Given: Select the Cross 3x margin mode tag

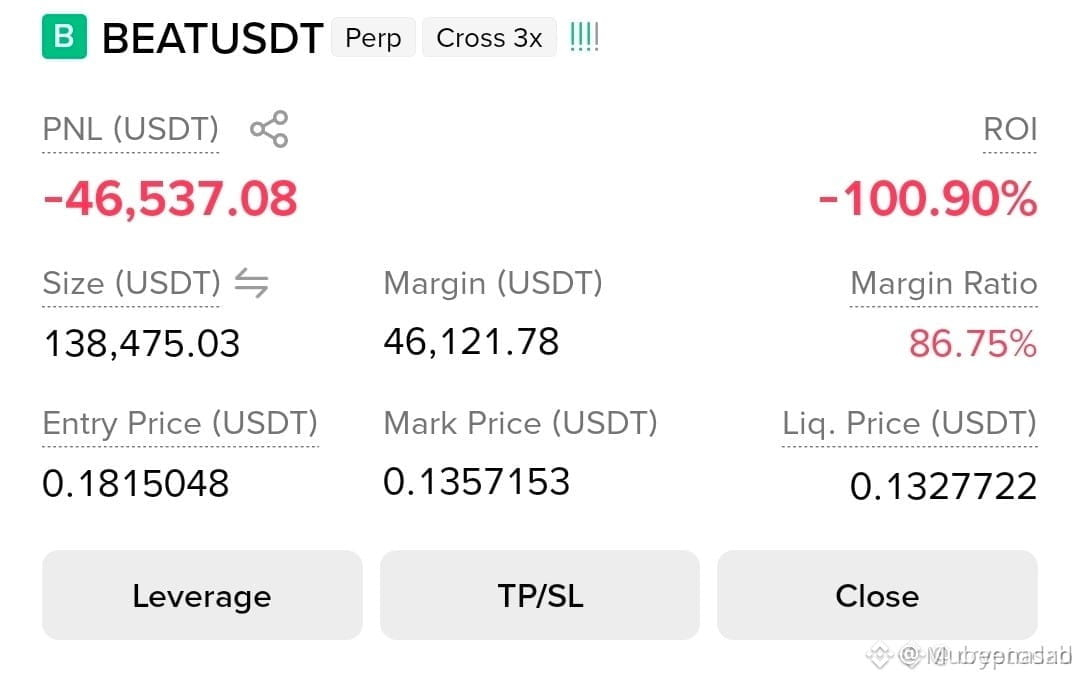Looking at the screenshot, I should [489, 37].
